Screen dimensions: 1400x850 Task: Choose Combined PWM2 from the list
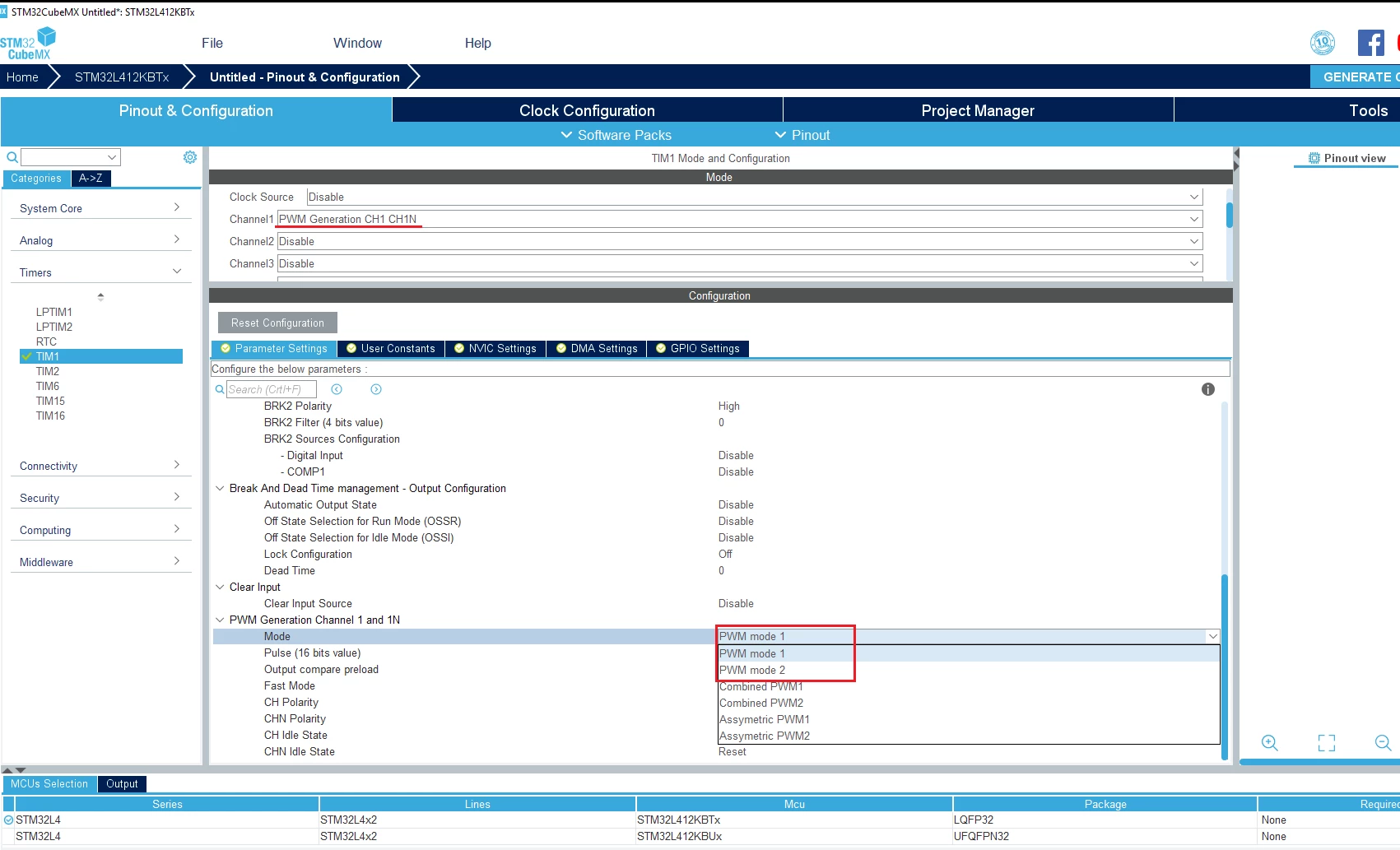[x=969, y=703]
